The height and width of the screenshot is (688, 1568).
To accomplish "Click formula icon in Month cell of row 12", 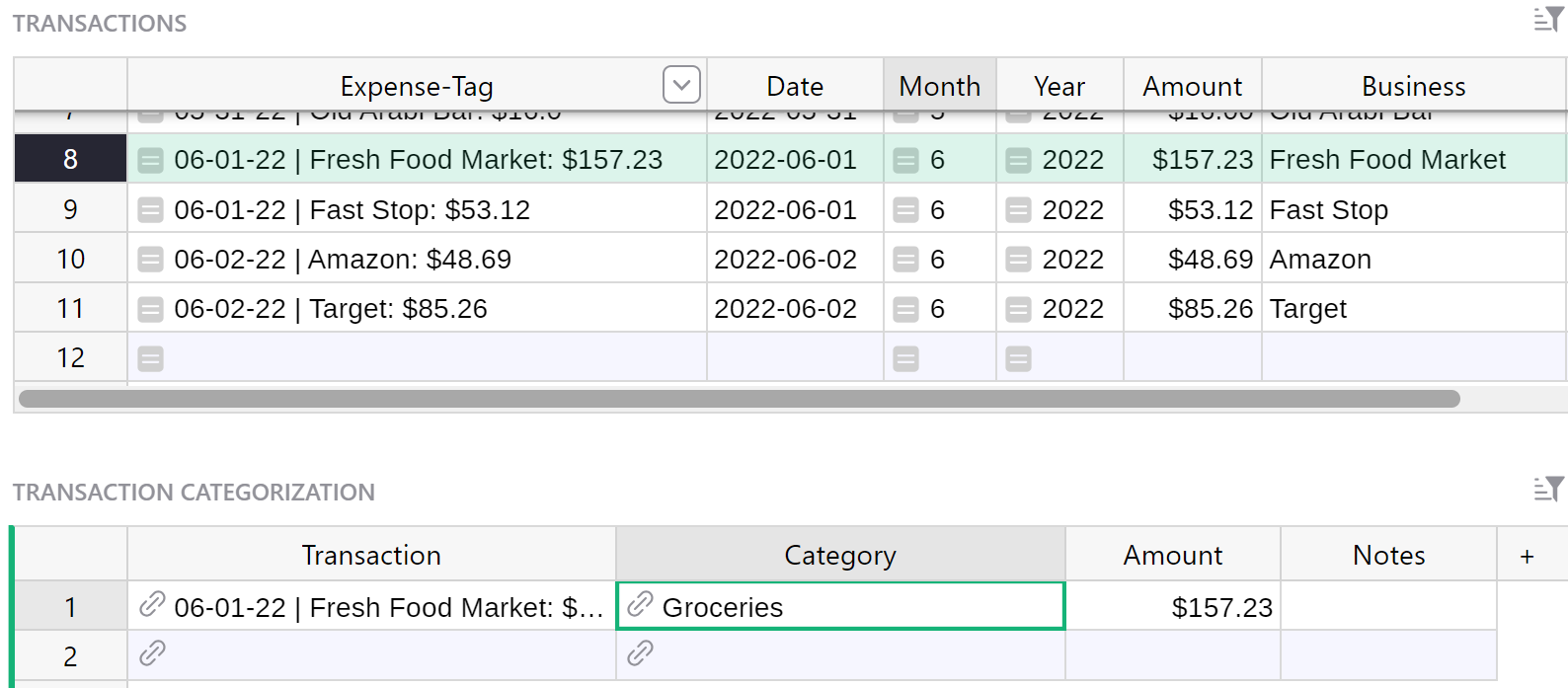I will click(905, 358).
